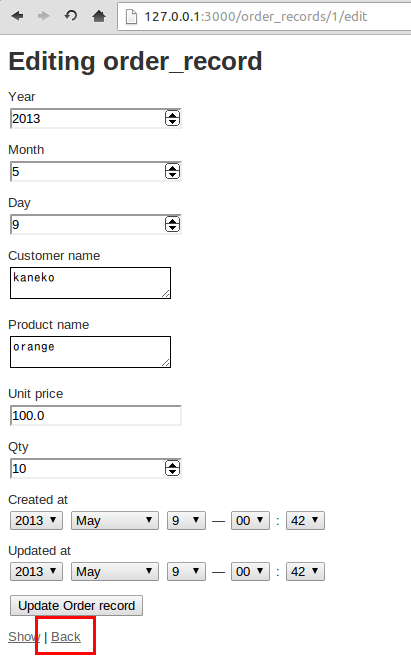Change Qty using the spinner arrows
The height and width of the screenshot is (663, 411).
tap(172, 468)
